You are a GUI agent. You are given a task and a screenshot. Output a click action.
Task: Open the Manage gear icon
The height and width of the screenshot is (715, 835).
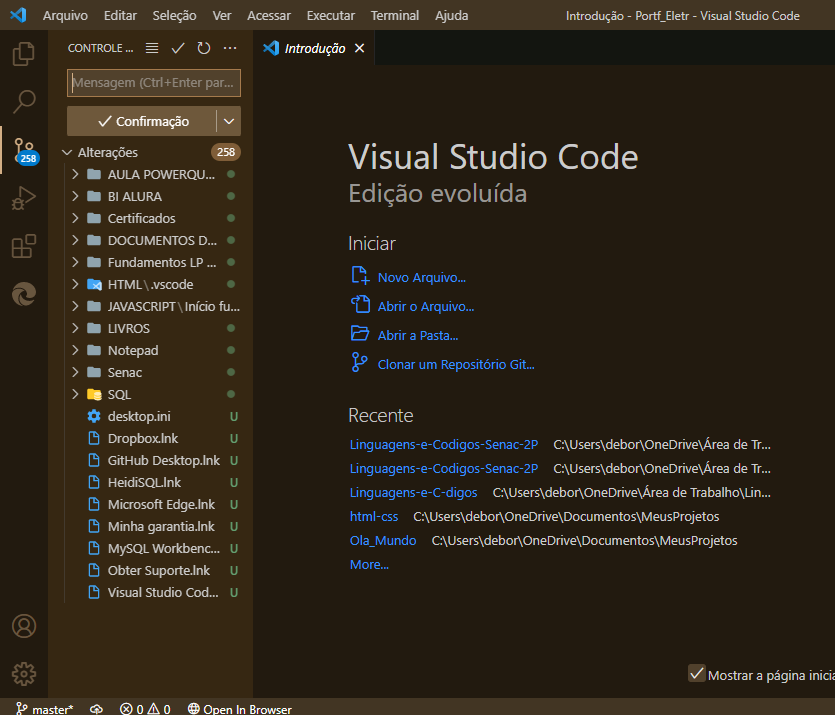(24, 673)
